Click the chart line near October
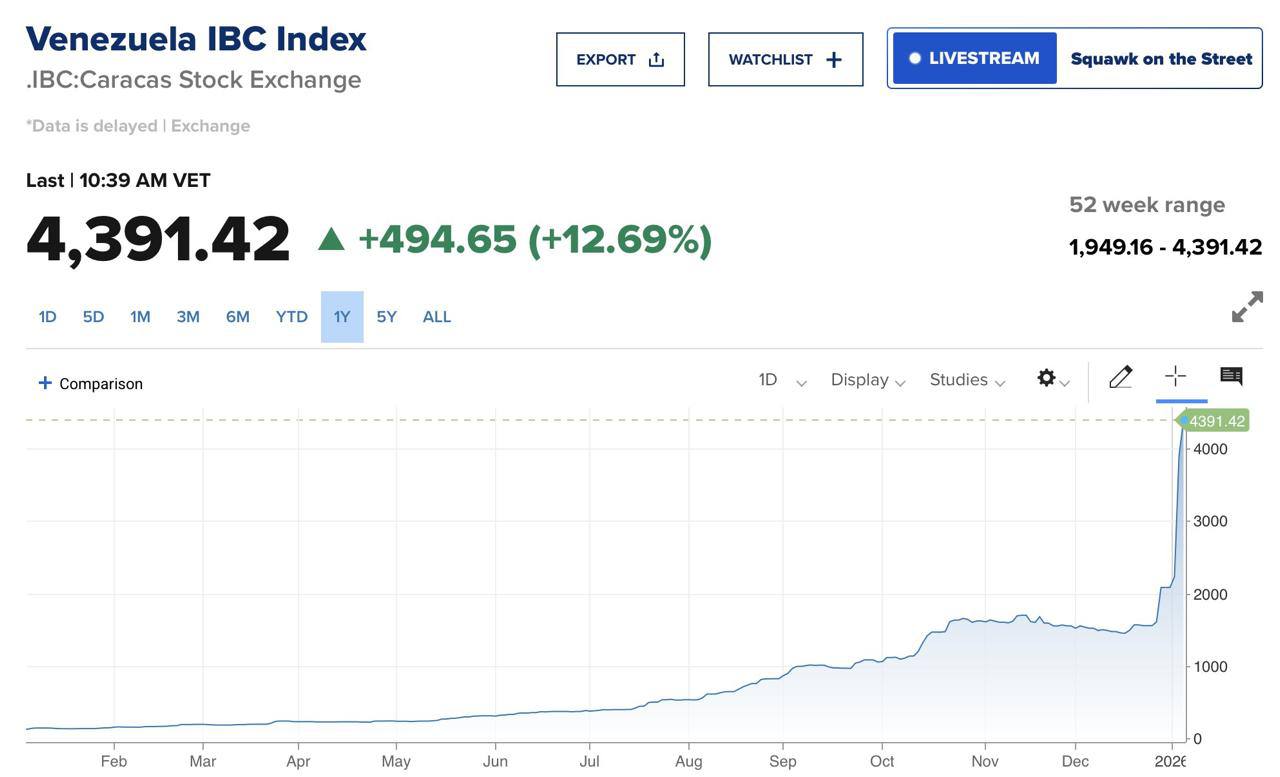The image size is (1280, 777). coord(882,659)
